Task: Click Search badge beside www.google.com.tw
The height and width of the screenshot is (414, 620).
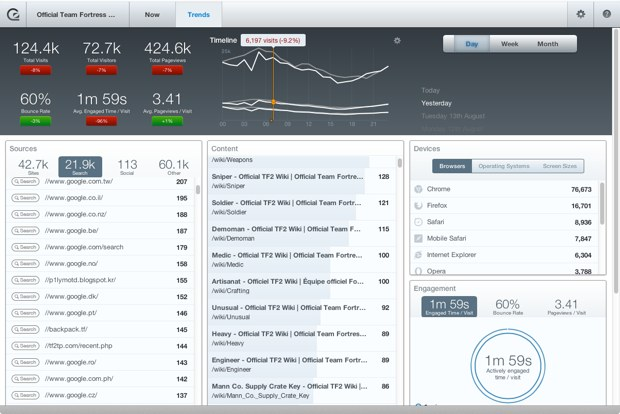Action: coord(25,181)
